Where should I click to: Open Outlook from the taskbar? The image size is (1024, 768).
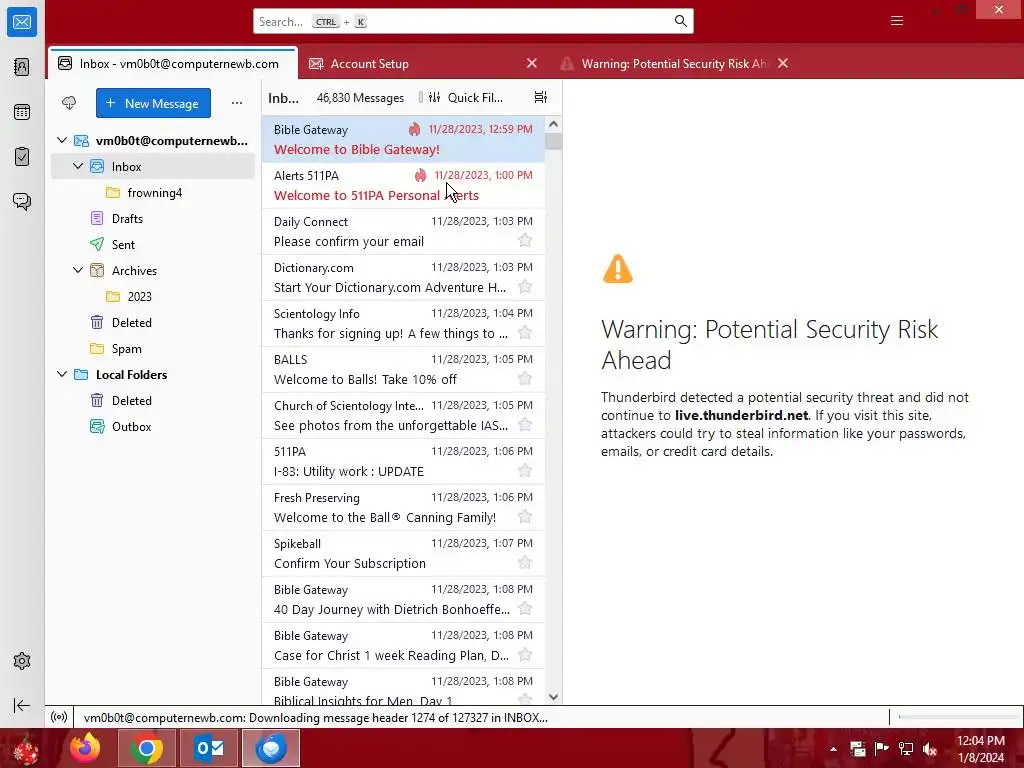click(209, 748)
